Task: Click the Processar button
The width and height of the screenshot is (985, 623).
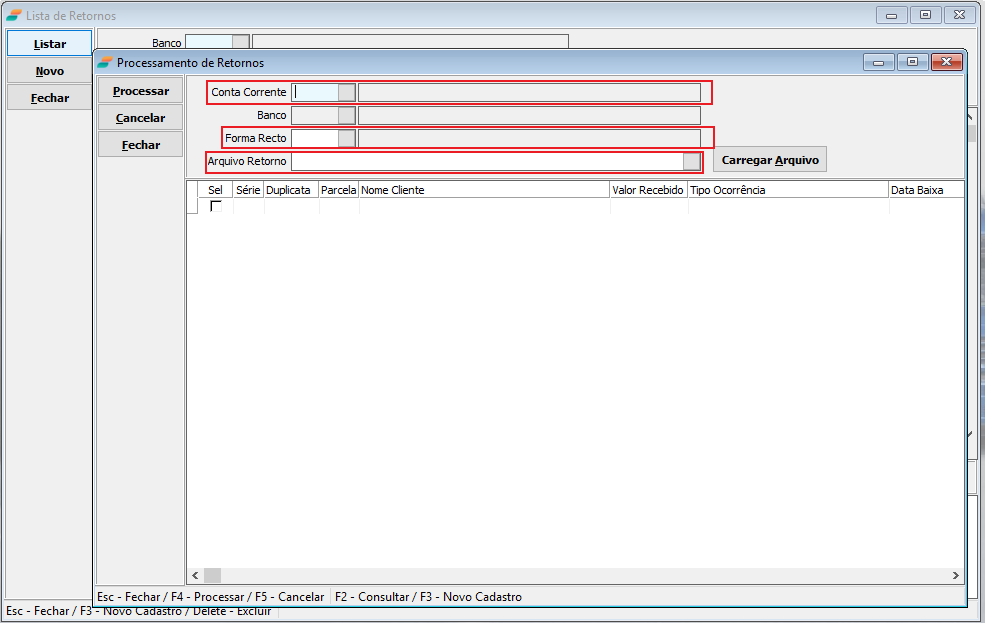Action: (x=141, y=91)
